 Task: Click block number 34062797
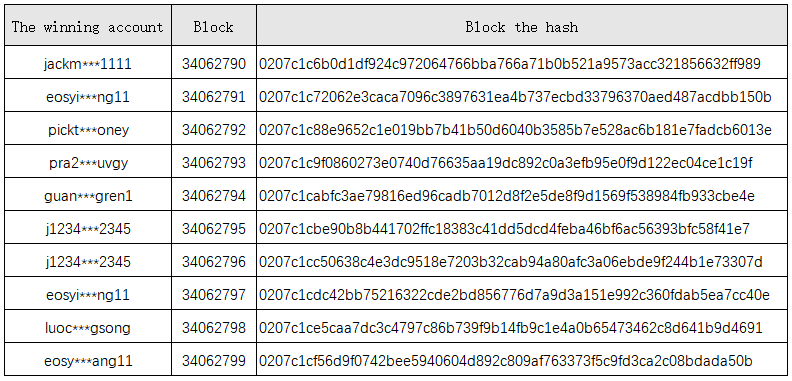tap(214, 294)
